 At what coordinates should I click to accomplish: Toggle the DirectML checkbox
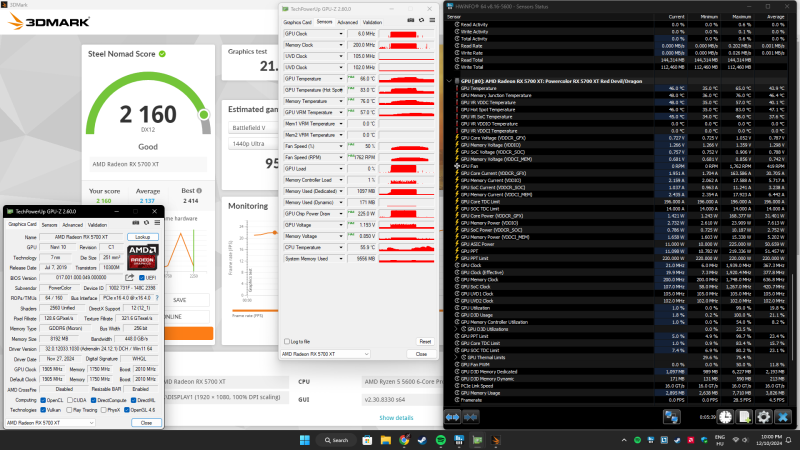click(x=134, y=401)
